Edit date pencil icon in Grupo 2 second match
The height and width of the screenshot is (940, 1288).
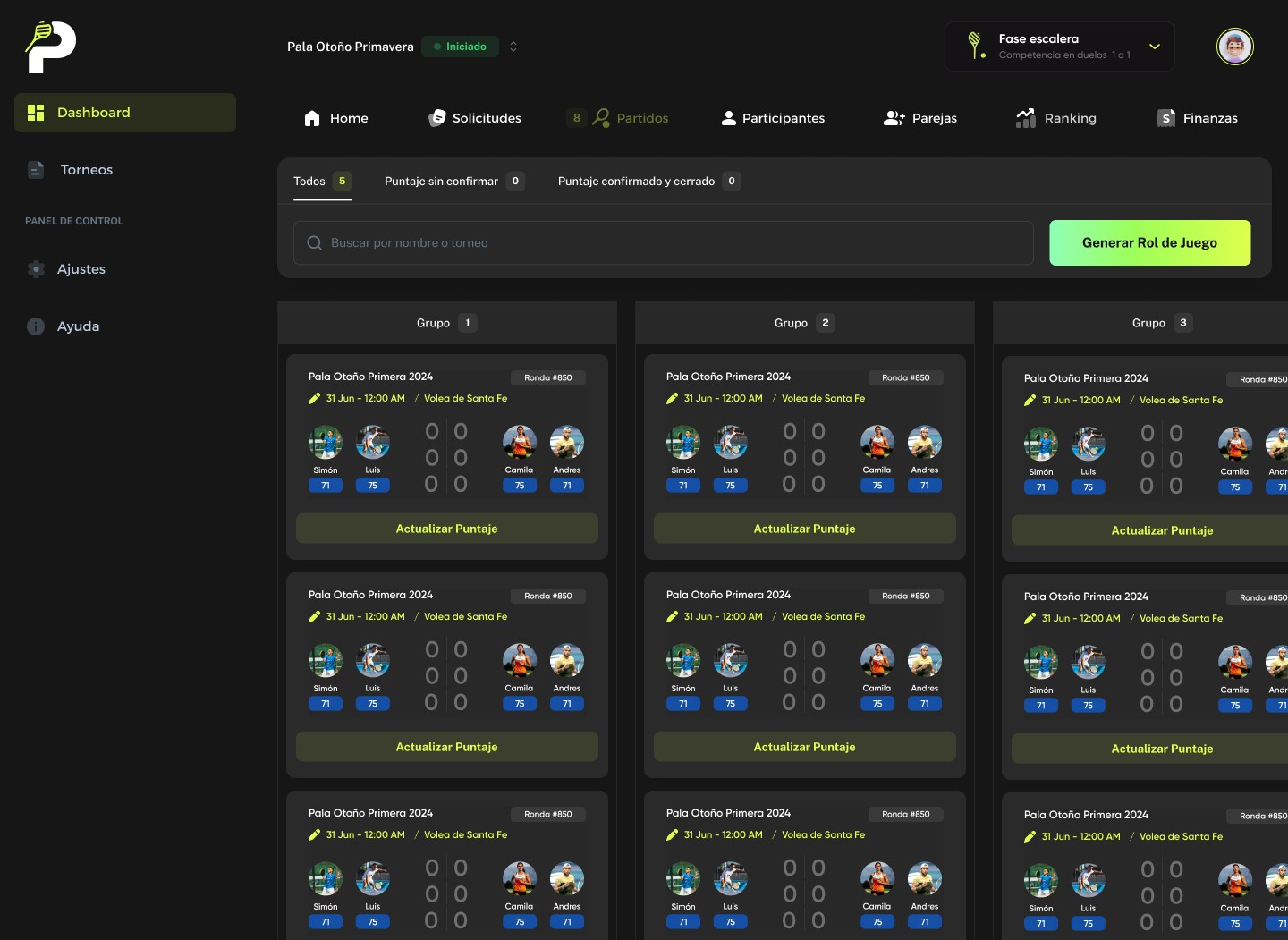pos(672,617)
